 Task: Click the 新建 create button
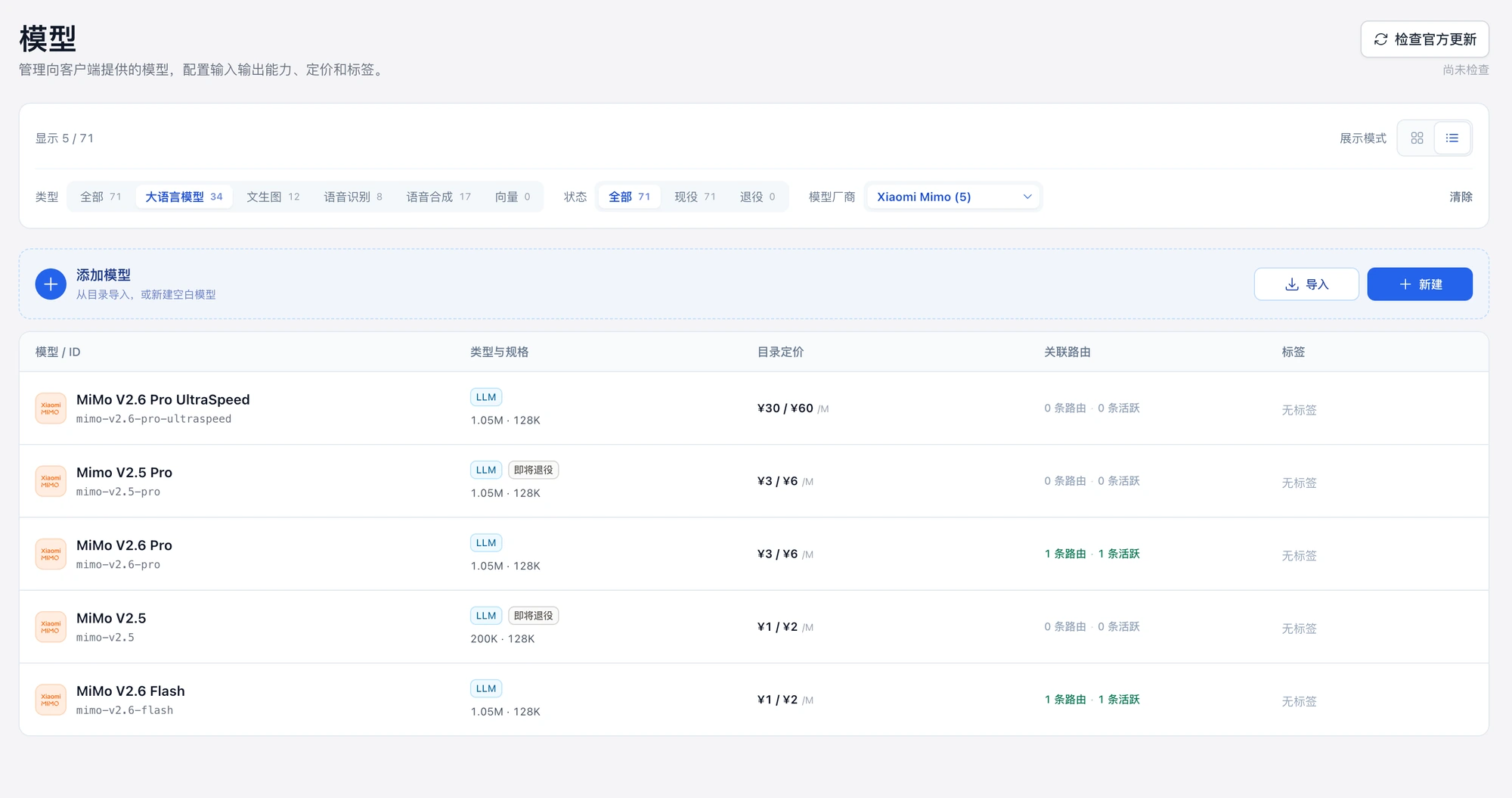coord(1420,284)
